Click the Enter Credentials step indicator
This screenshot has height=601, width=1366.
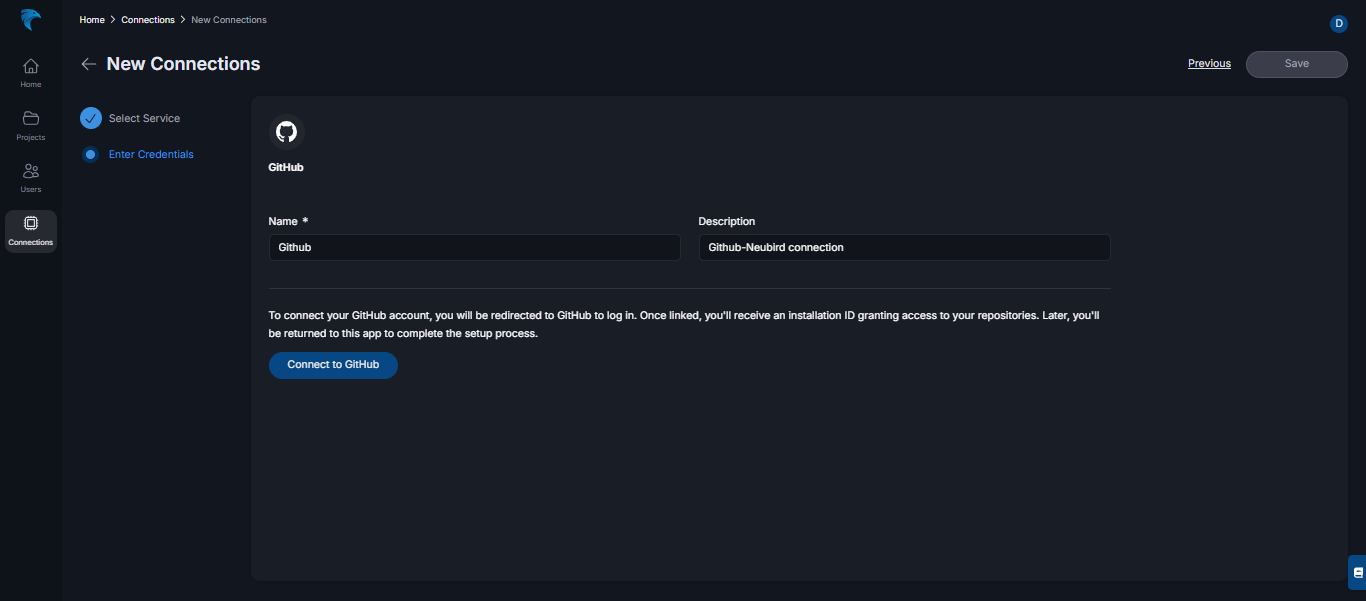coord(91,155)
